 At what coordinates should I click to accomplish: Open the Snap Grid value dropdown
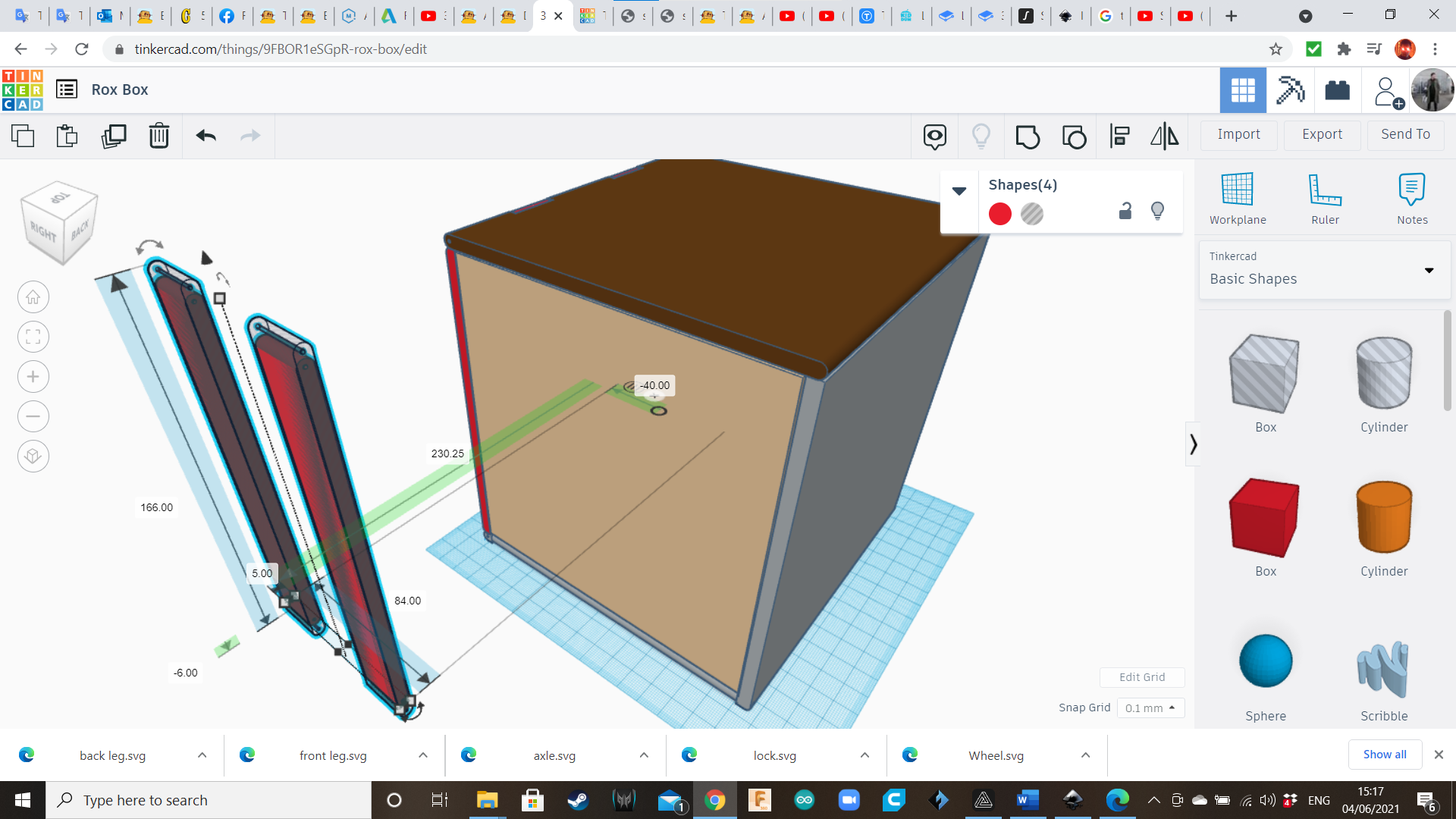pyautogui.click(x=1150, y=708)
